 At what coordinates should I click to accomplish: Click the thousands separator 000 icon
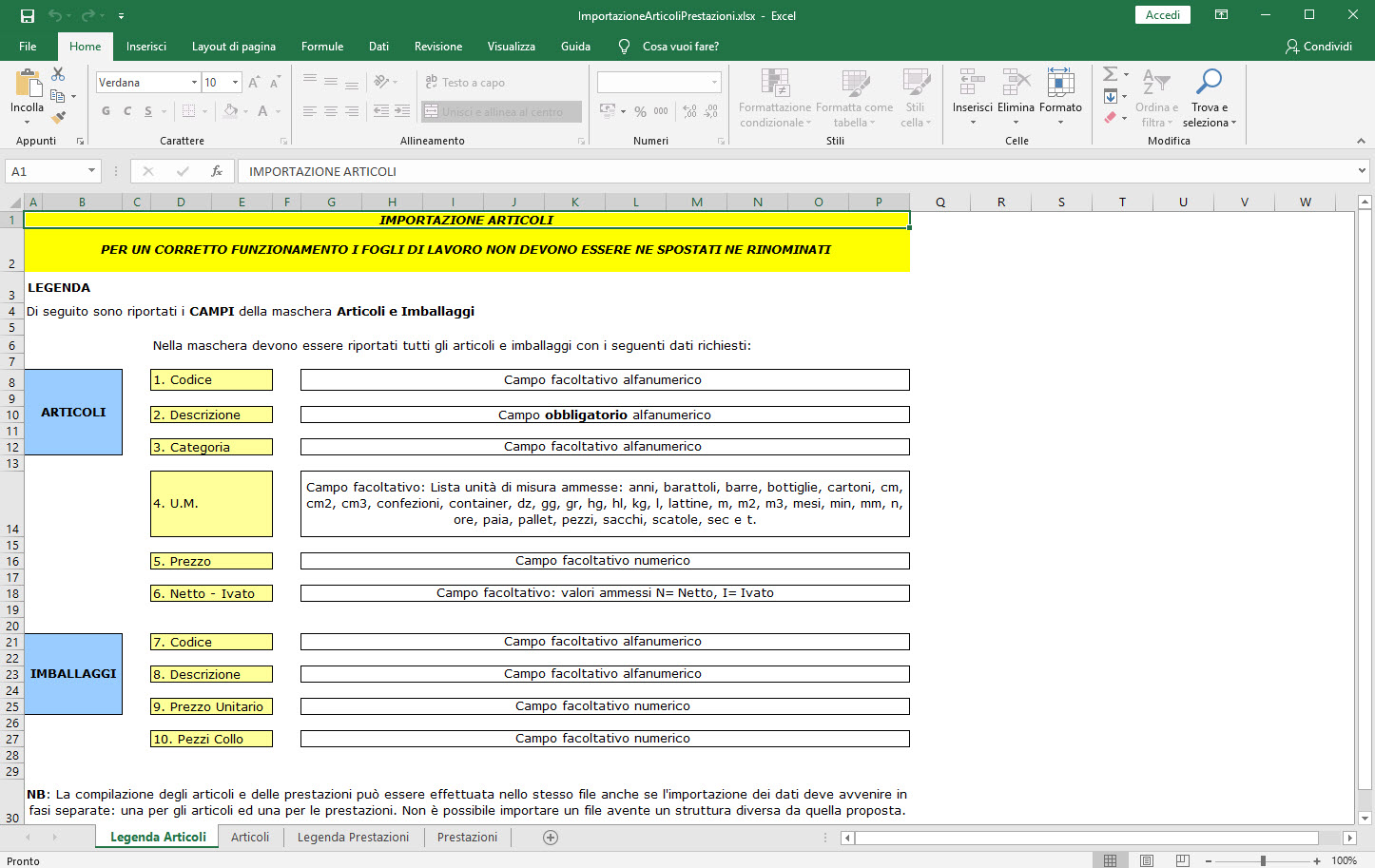point(661,111)
